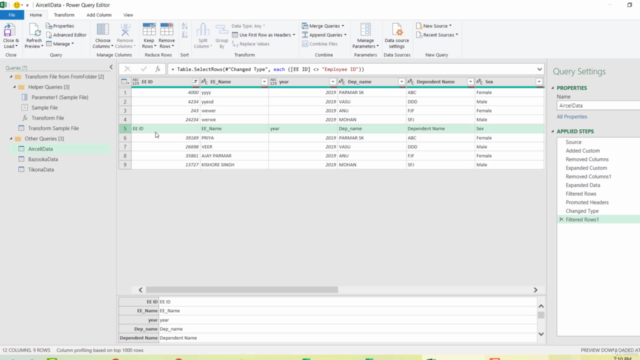Switch to the Home tab
The height and width of the screenshot is (360, 640).
click(x=36, y=15)
